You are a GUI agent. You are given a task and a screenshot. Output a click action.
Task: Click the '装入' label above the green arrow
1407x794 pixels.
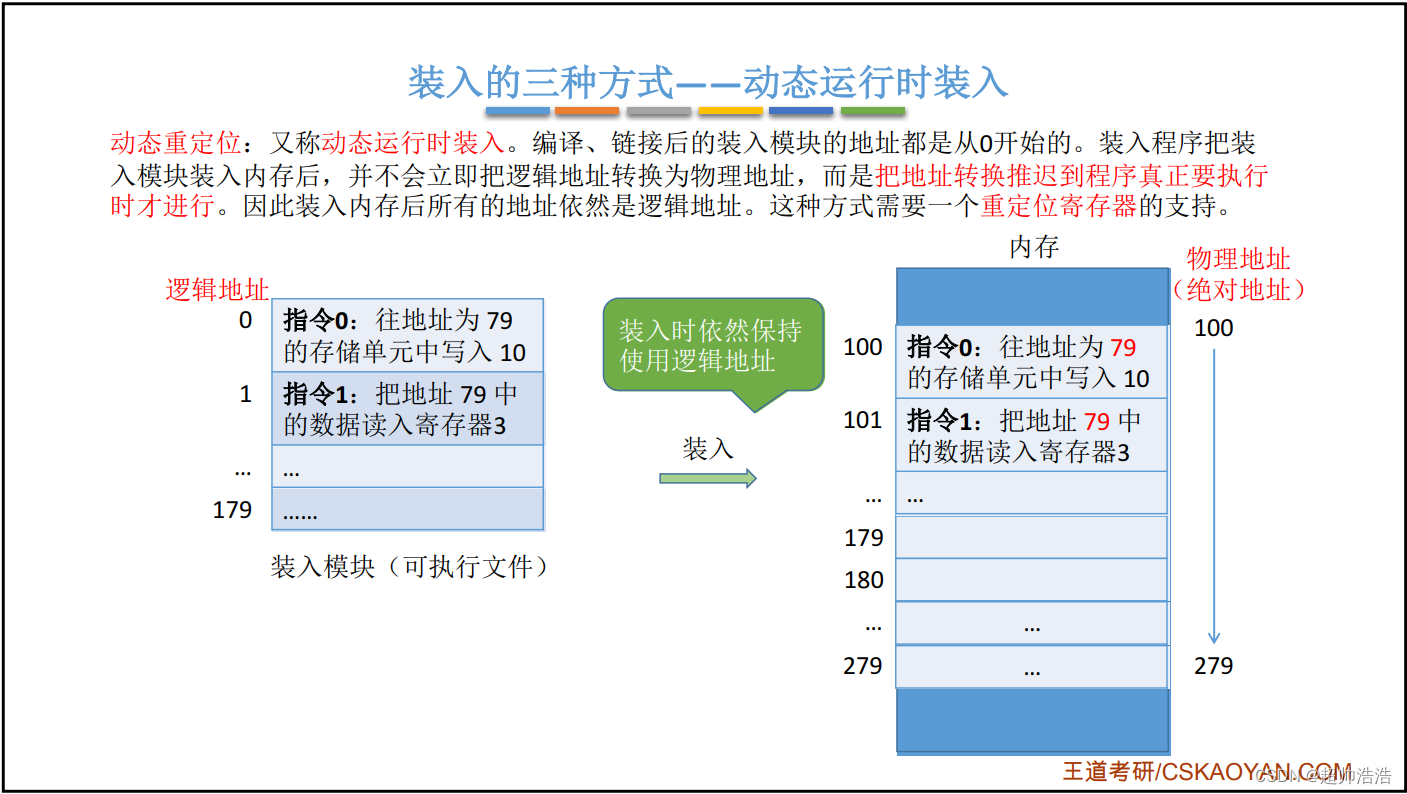pos(708,449)
